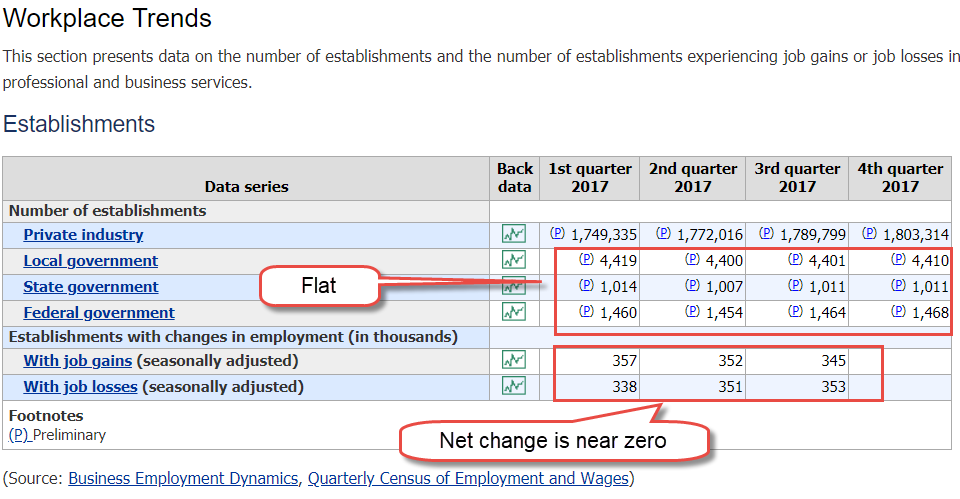This screenshot has height=499, width=960.
Task: Open the Private industry data series link
Action: point(83,235)
